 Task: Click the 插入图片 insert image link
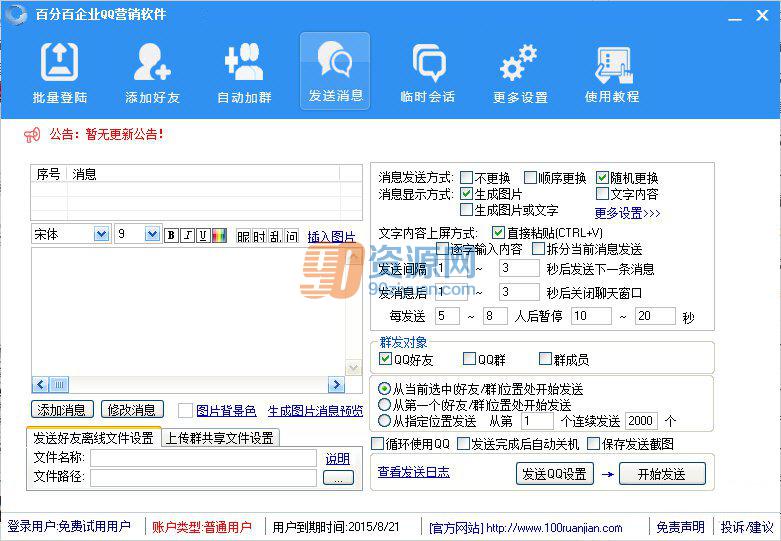pyautogui.click(x=331, y=237)
